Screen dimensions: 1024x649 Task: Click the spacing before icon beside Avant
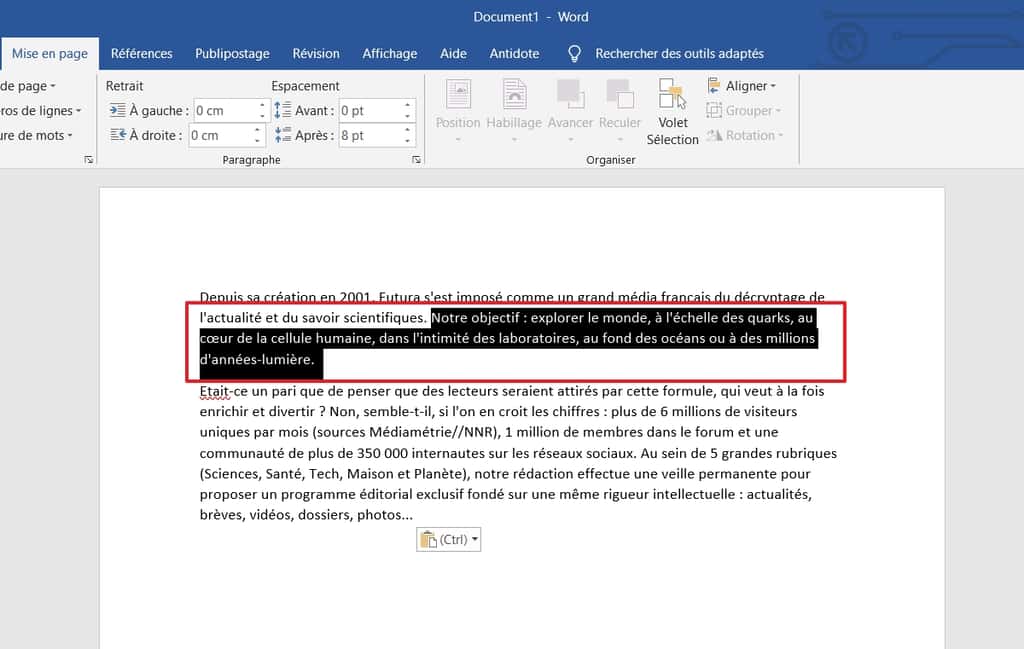[283, 110]
